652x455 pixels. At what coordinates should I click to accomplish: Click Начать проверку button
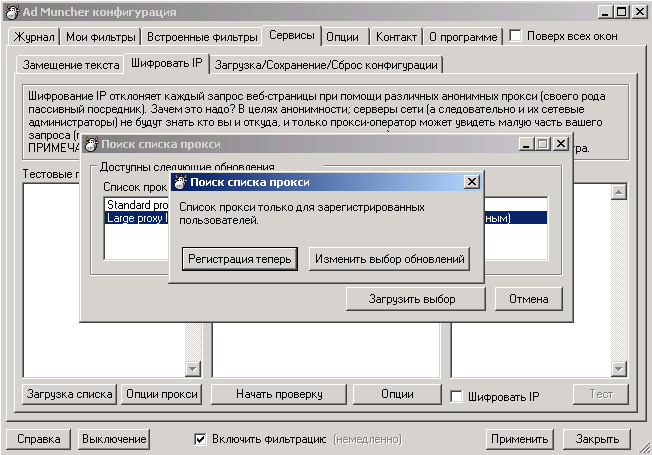tap(279, 394)
